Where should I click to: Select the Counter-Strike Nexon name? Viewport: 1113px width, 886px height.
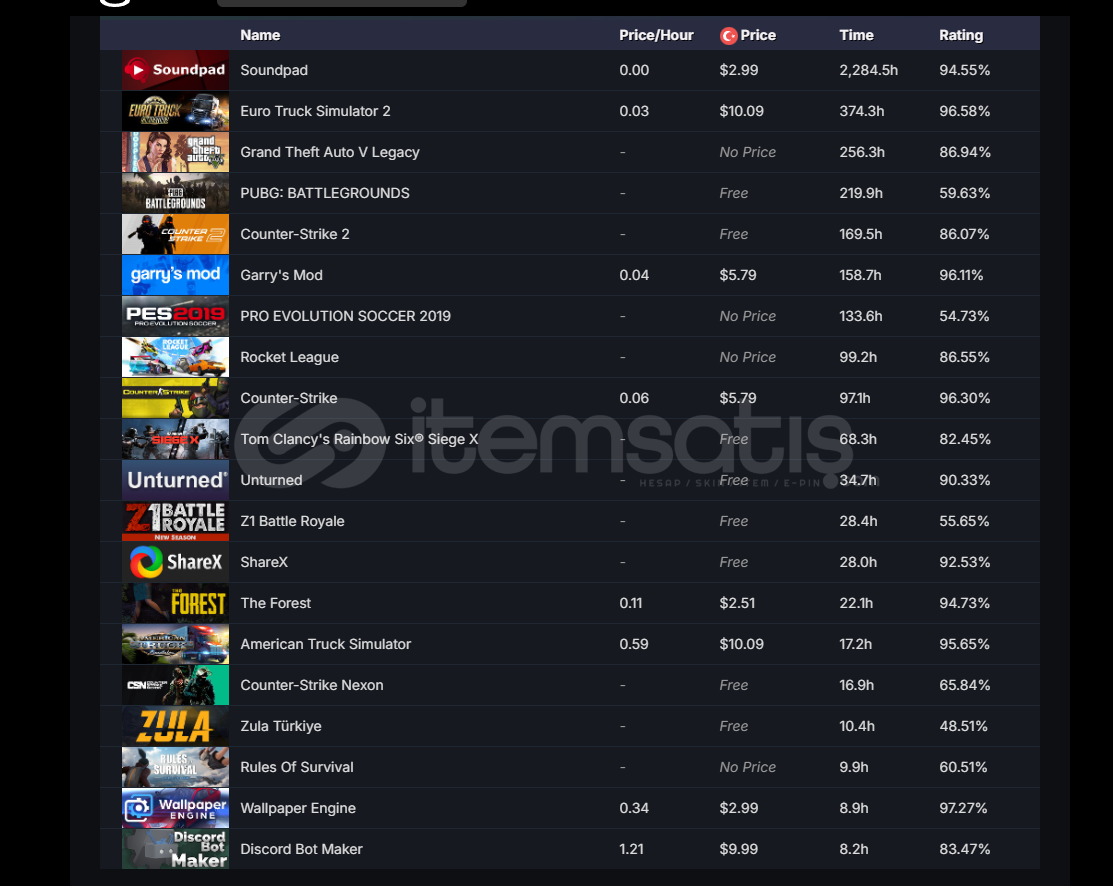pyautogui.click(x=312, y=685)
